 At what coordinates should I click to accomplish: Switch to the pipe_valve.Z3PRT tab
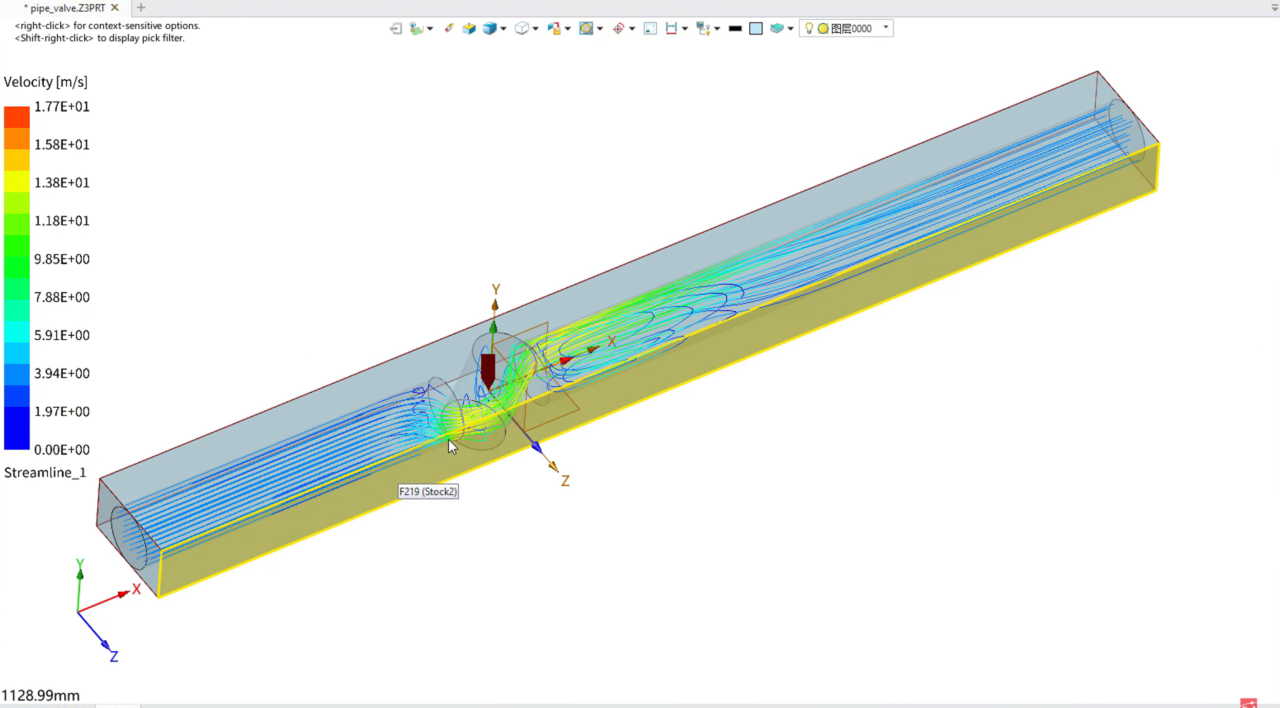(66, 8)
